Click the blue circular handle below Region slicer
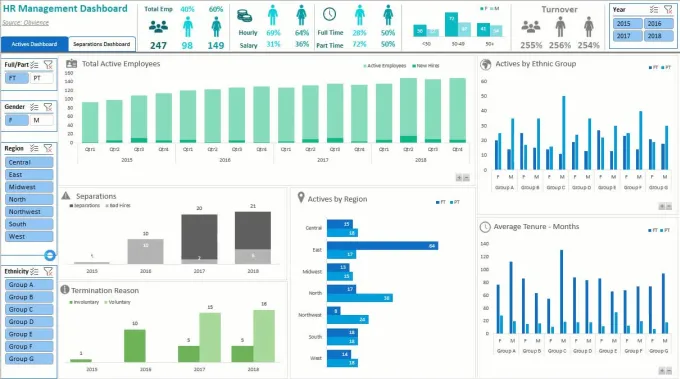This screenshot has width=680, height=379. point(50,255)
